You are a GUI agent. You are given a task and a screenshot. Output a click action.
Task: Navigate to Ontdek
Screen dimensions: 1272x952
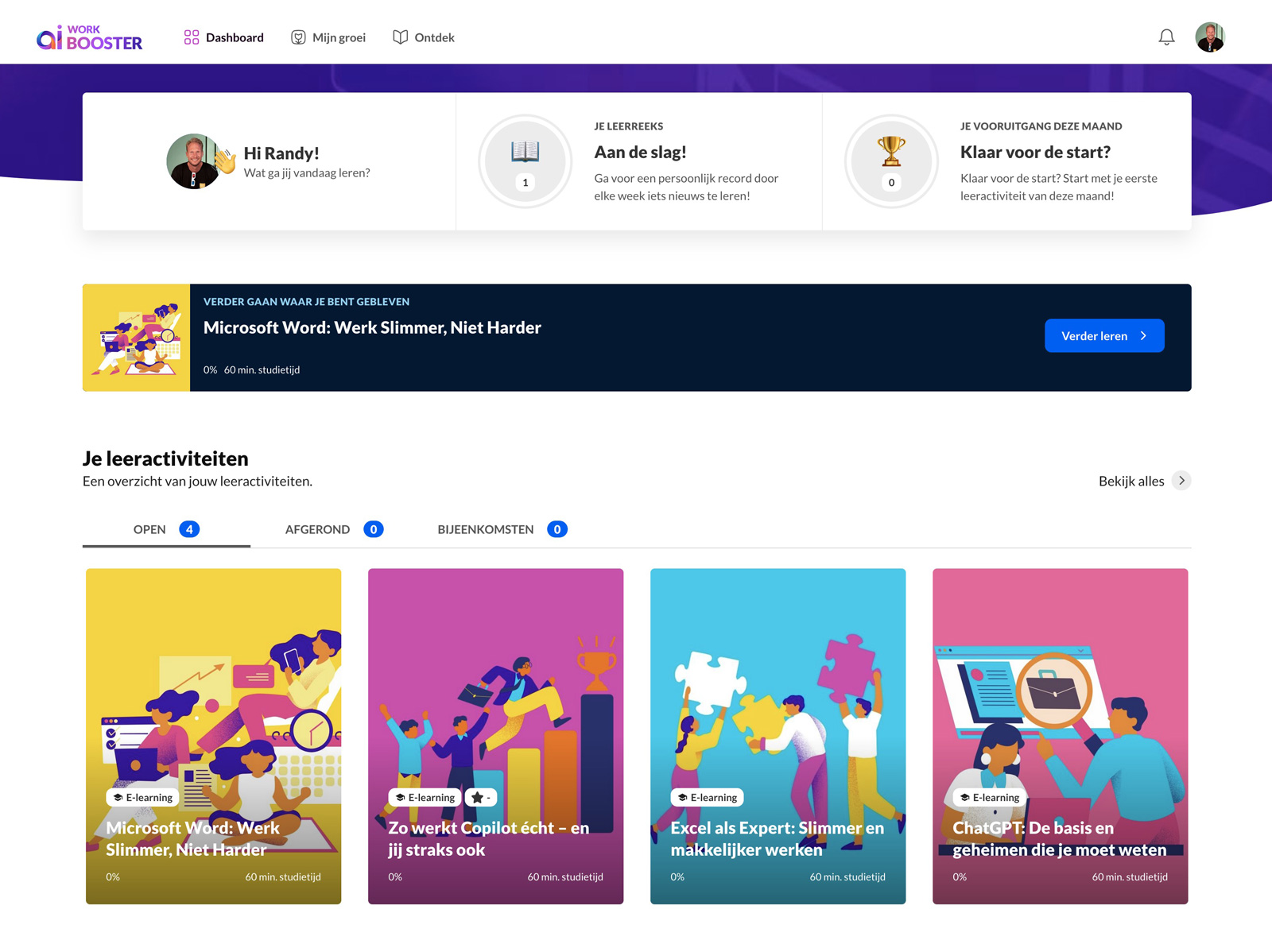424,37
